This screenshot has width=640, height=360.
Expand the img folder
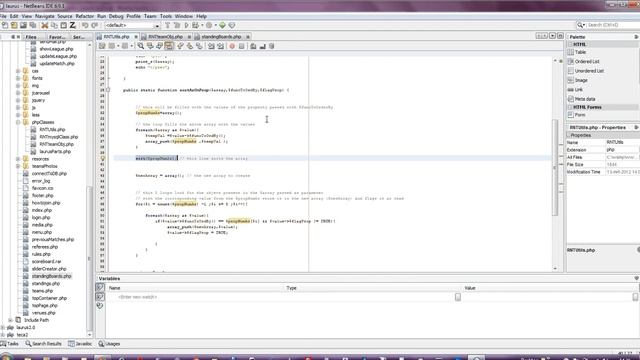point(18,86)
